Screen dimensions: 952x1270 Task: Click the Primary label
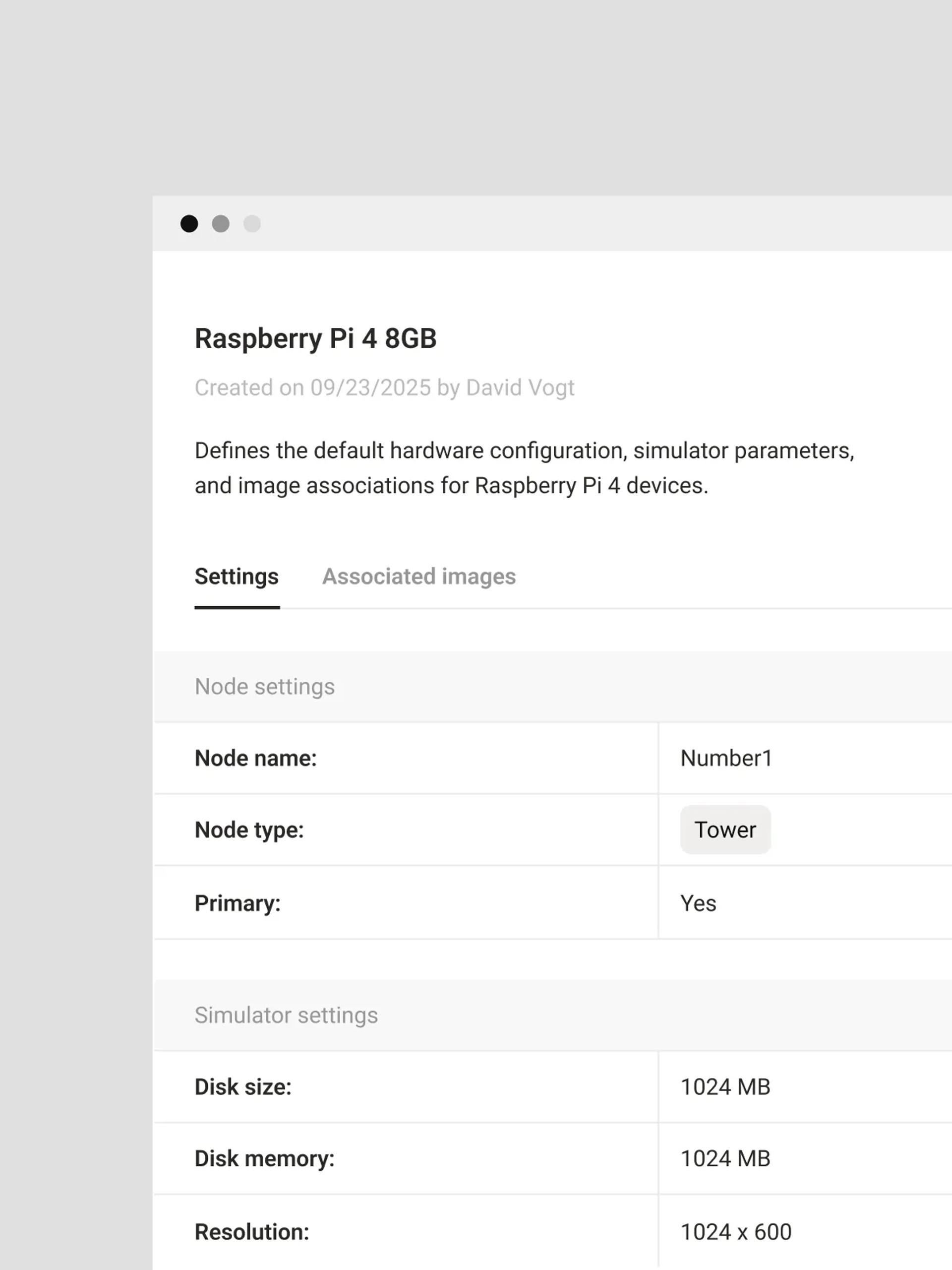[x=238, y=904]
